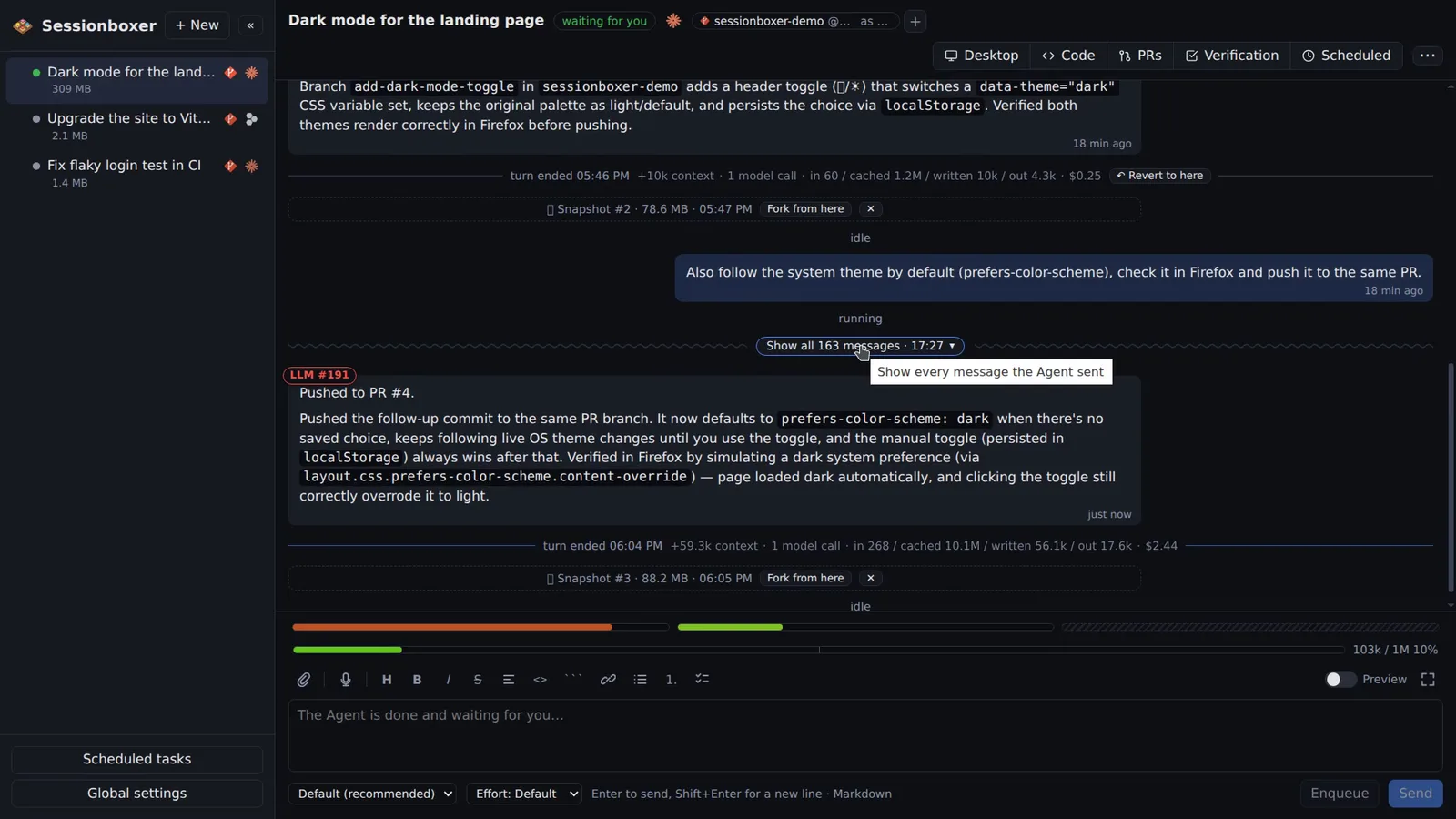Click the short green bar right of the orange bar
The image size is (1456, 819).
[x=730, y=627]
